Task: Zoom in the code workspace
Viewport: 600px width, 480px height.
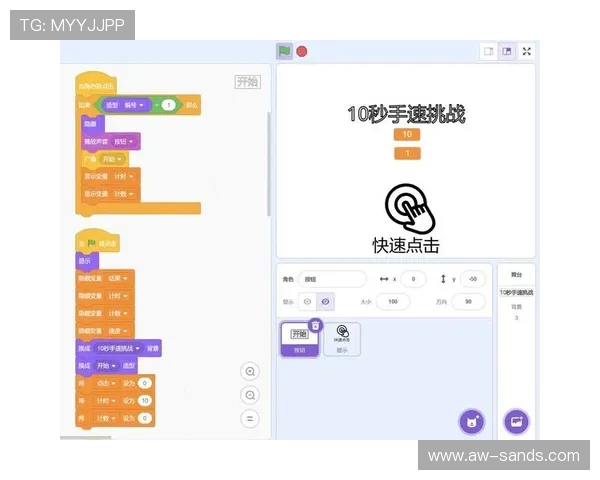Action: [x=250, y=371]
